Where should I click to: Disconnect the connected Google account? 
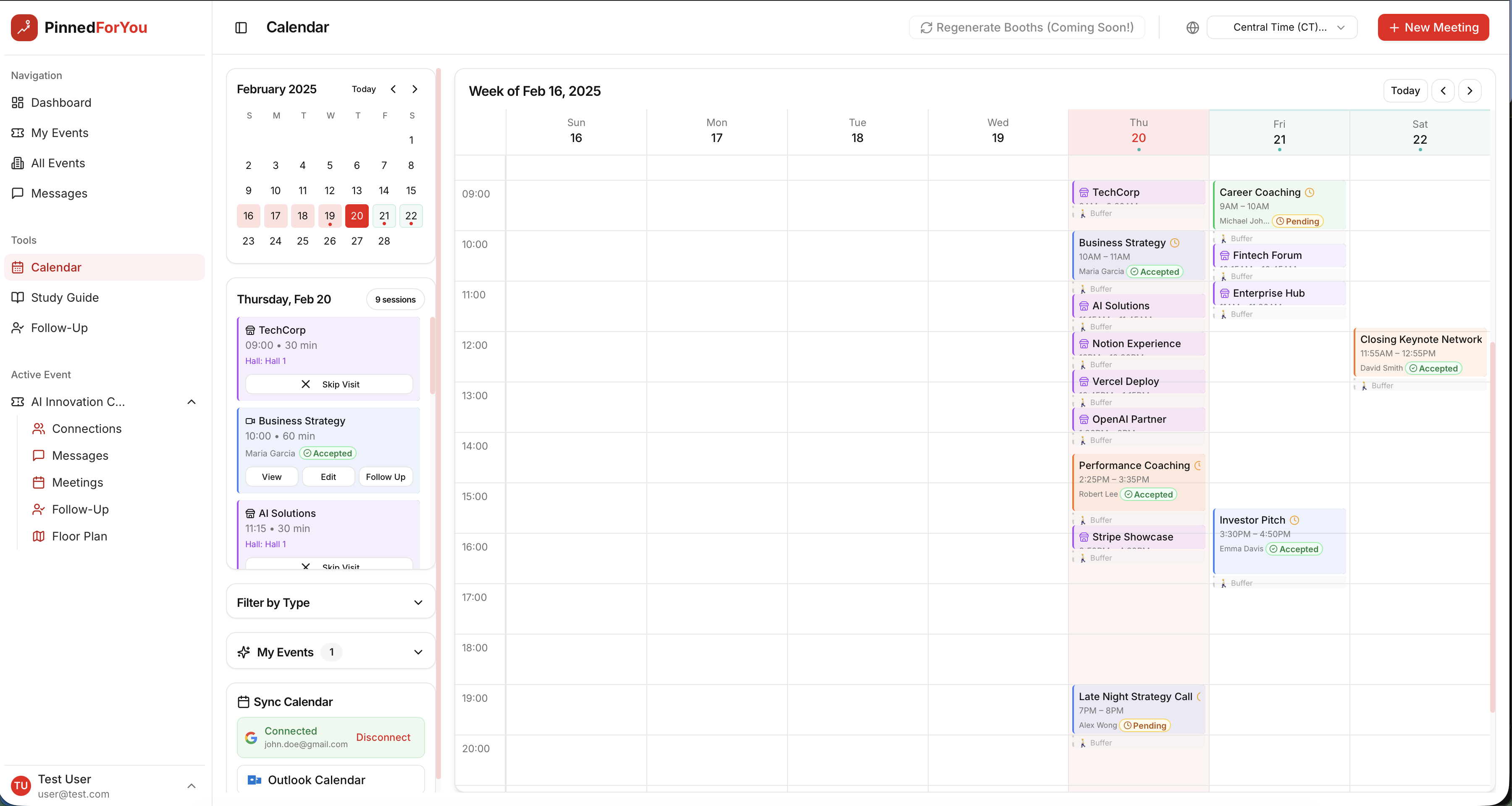(384, 737)
